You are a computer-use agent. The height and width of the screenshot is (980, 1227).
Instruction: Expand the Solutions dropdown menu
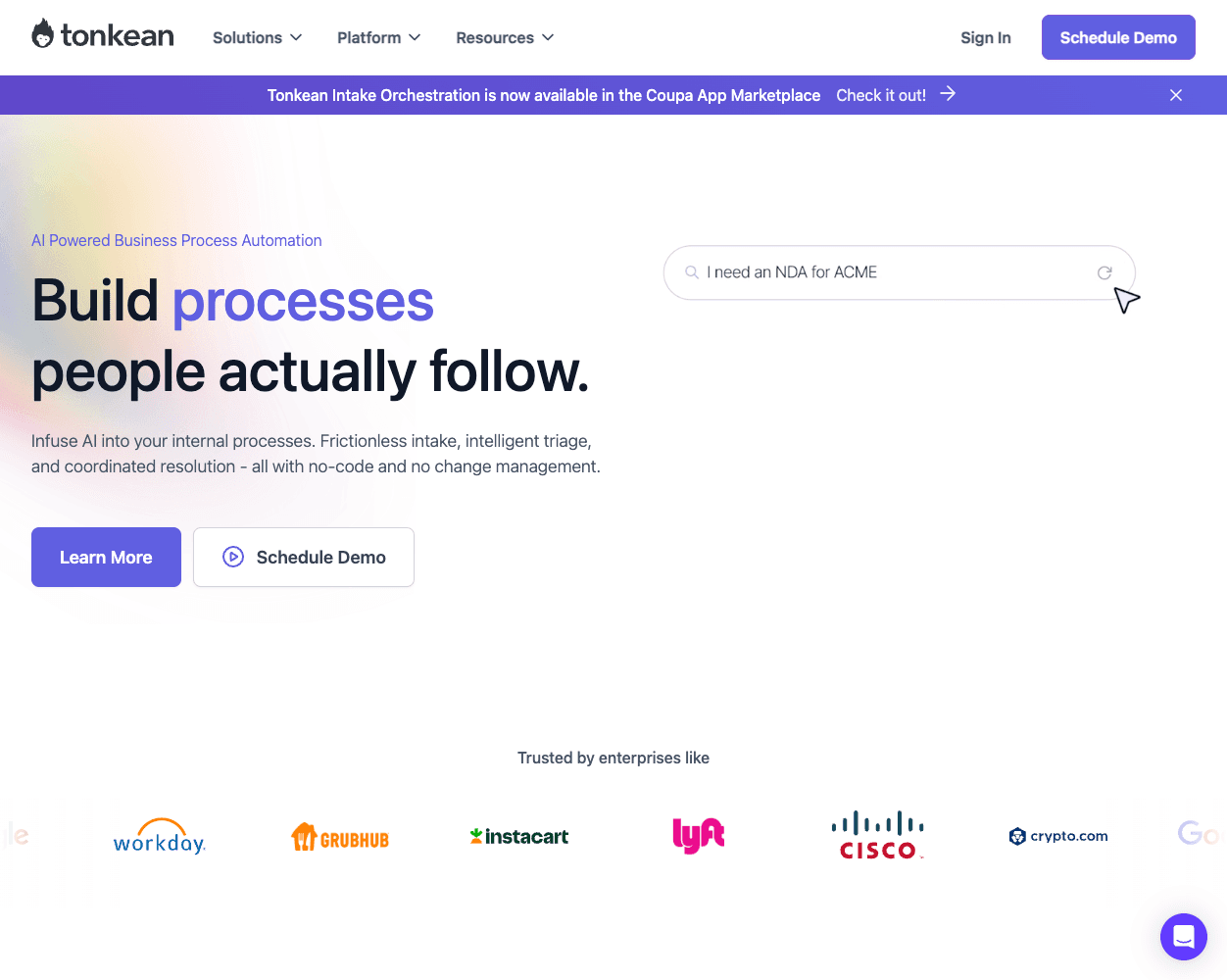[257, 37]
